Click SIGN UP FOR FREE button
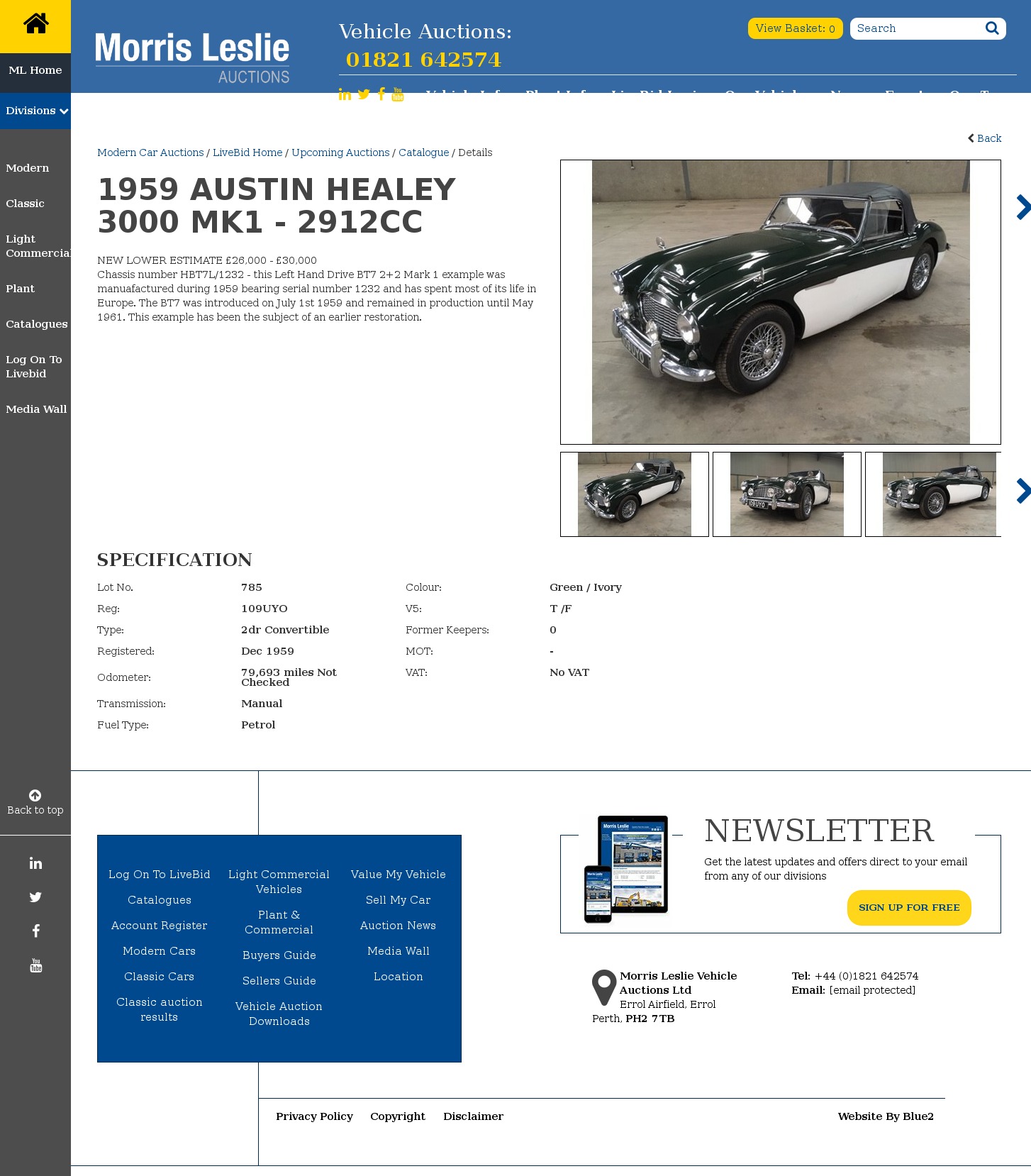This screenshot has height=1176, width=1031. tap(909, 908)
